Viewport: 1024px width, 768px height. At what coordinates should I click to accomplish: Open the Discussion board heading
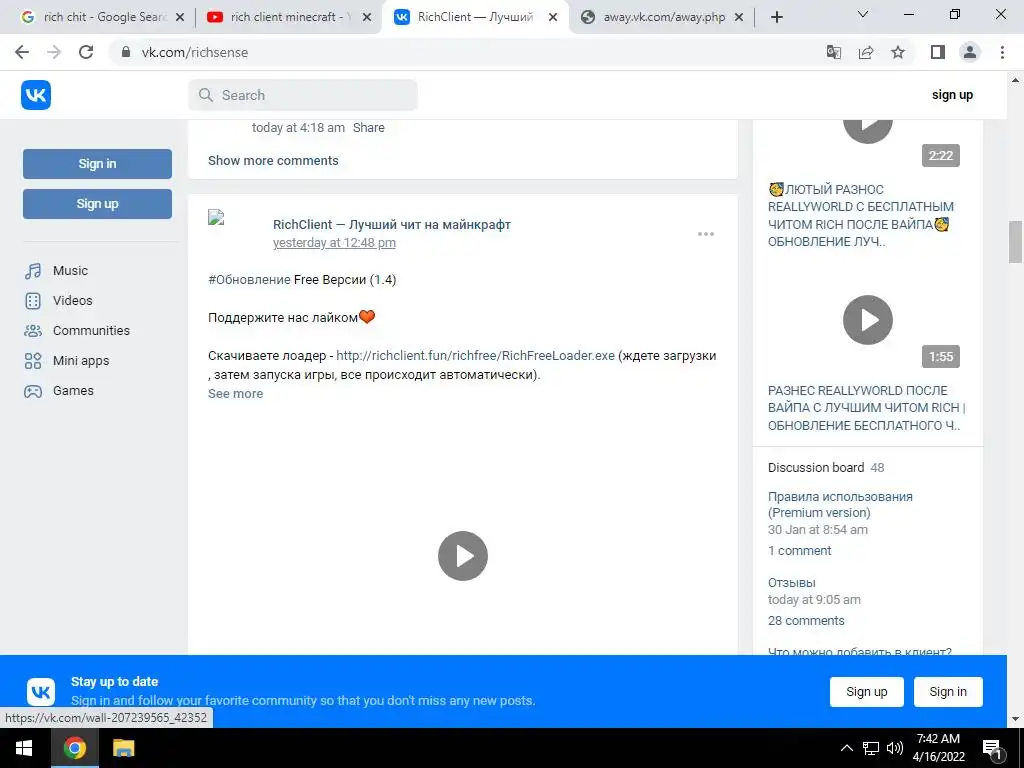pos(816,468)
